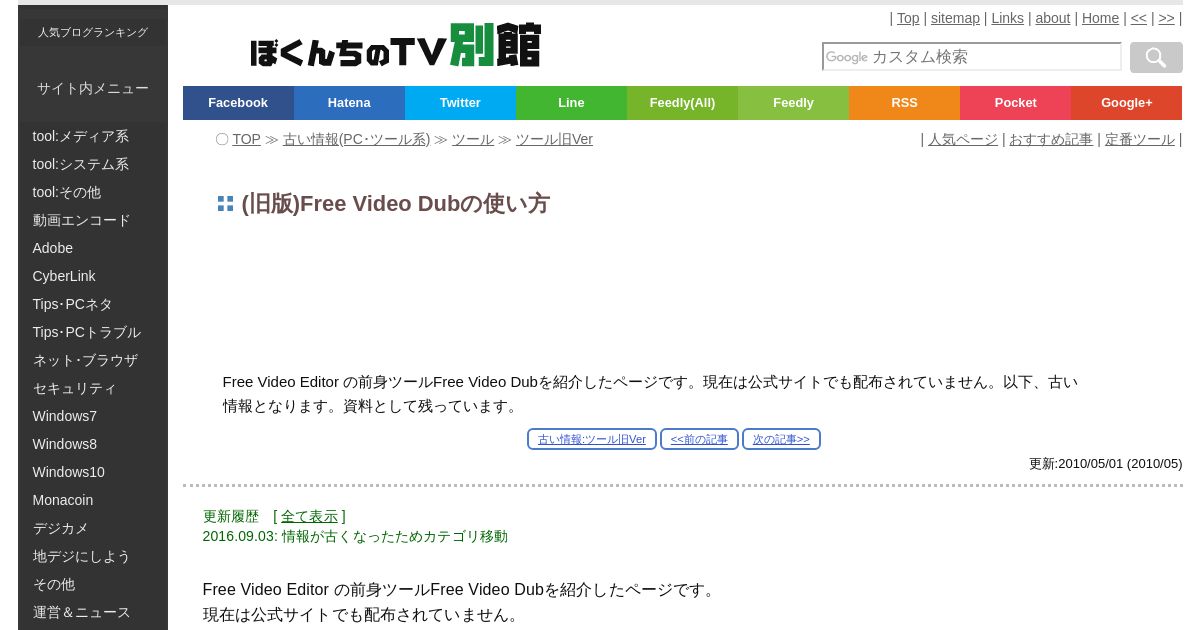Share the page via Facebook button
This screenshot has height=630, width=1200.
coord(238,103)
